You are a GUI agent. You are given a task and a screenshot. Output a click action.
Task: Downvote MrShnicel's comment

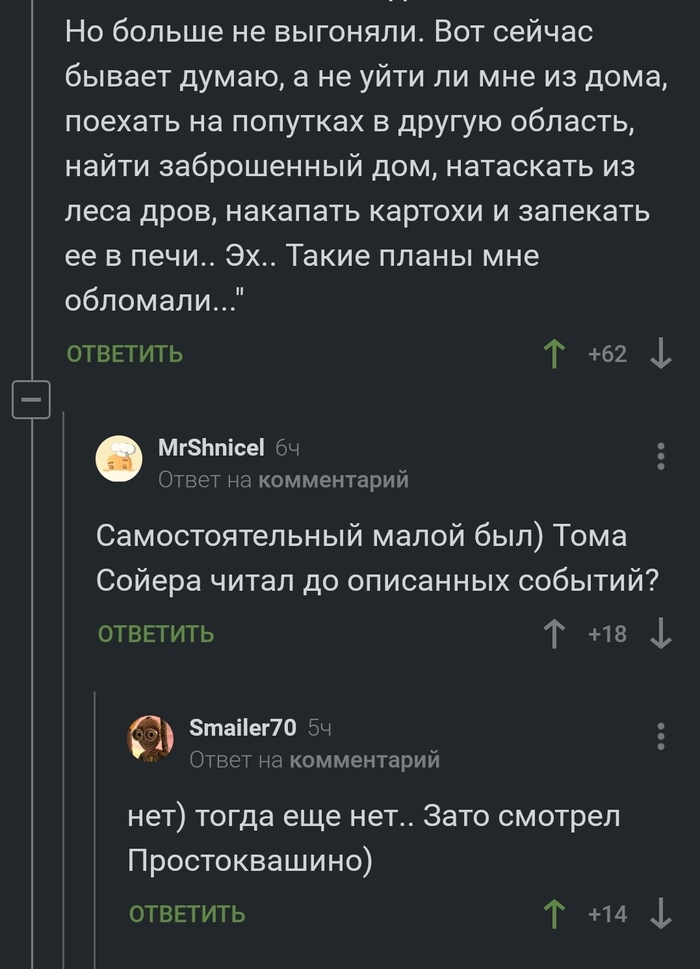coord(660,634)
